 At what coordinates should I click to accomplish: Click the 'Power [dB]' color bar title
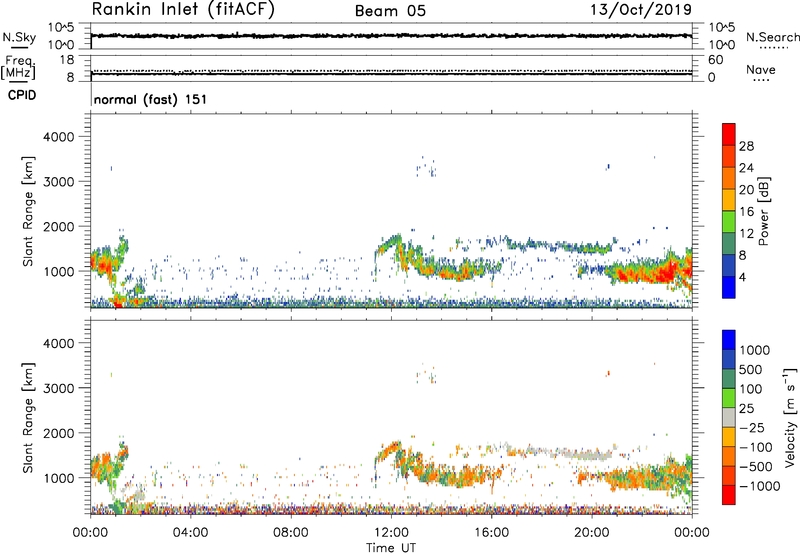click(x=763, y=211)
